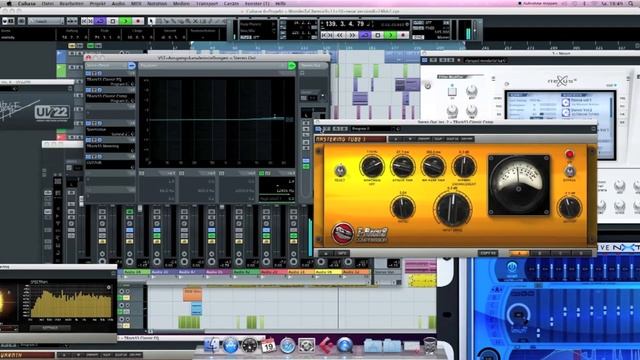
Task: Click the power button on blue plugin
Action: point(512,267)
